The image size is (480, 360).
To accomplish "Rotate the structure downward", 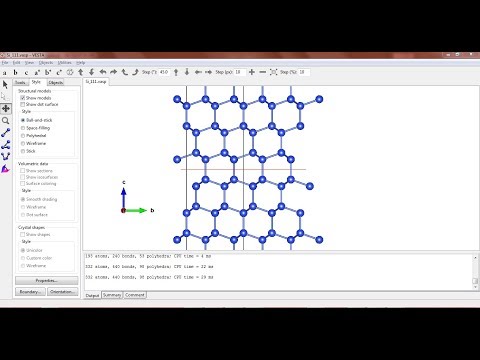I will [92, 72].
